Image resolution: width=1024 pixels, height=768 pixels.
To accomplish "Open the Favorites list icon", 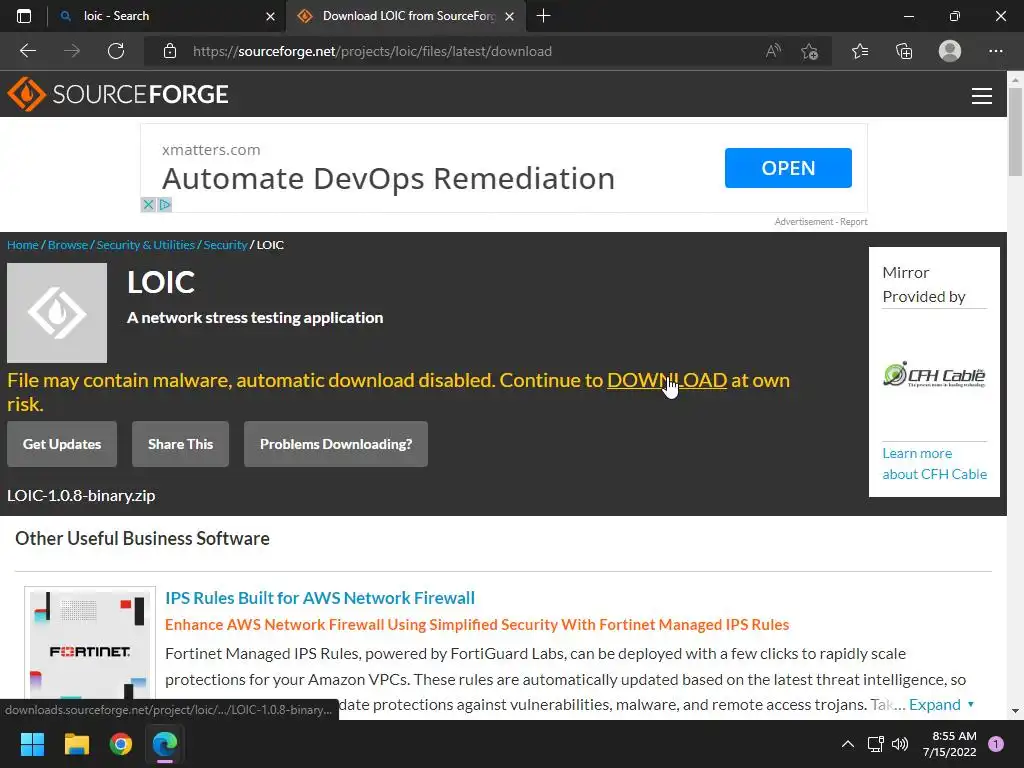I will click(x=860, y=51).
